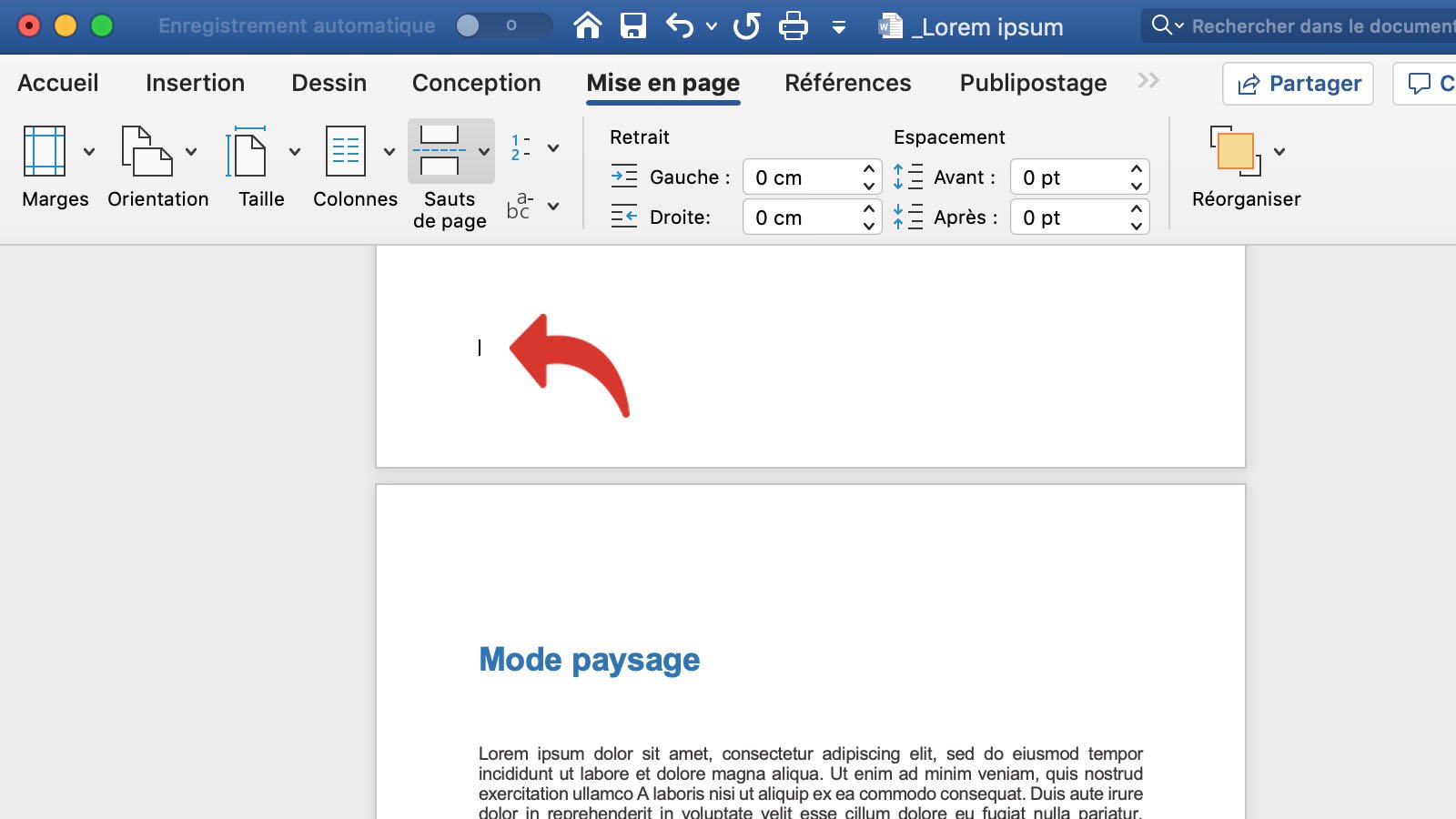1456x819 pixels.
Task: Click the Word document icon beside title
Action: pos(890,26)
